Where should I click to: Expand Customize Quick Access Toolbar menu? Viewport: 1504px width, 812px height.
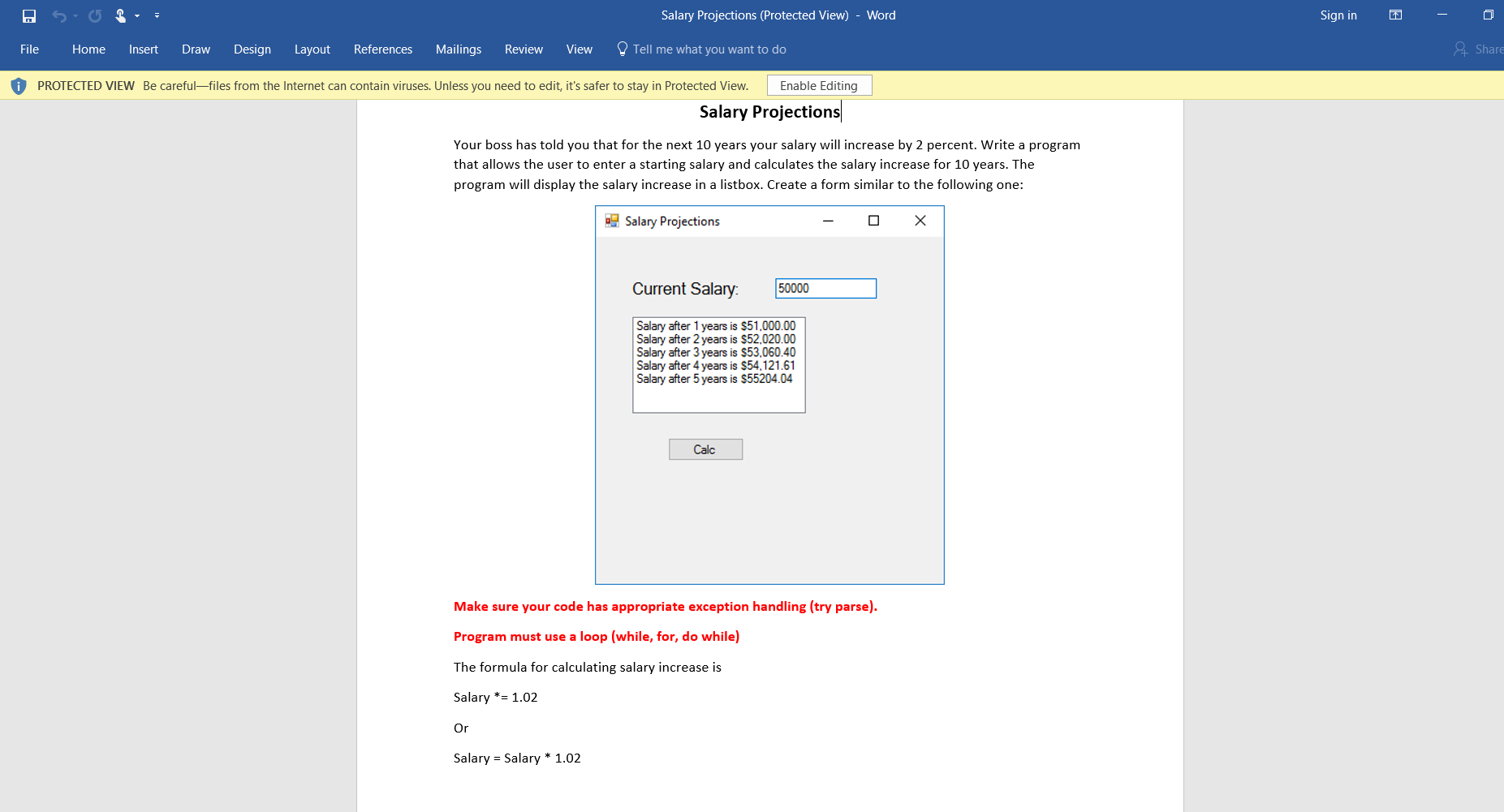pos(157,15)
